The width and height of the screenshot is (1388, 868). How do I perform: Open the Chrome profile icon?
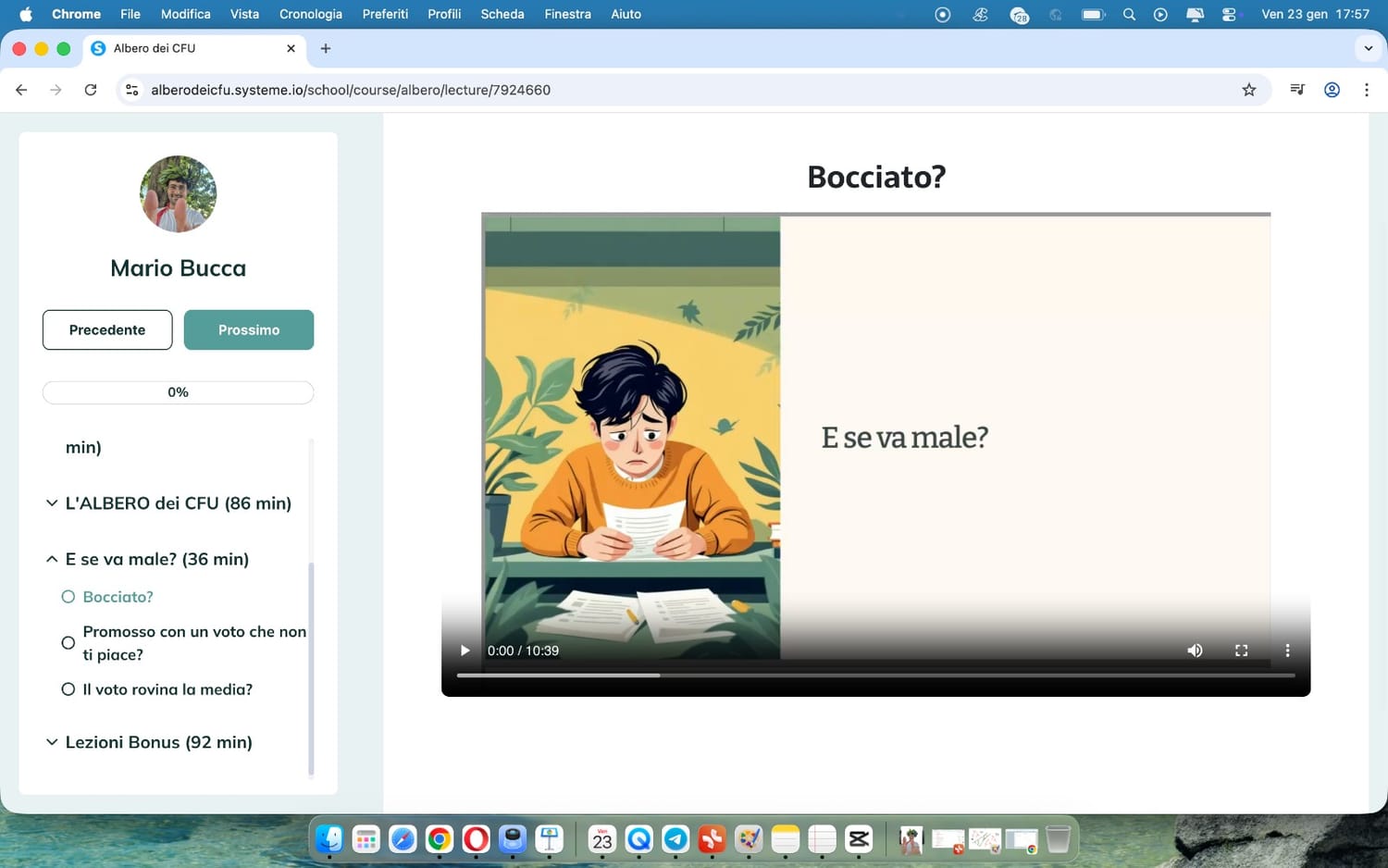[1332, 90]
